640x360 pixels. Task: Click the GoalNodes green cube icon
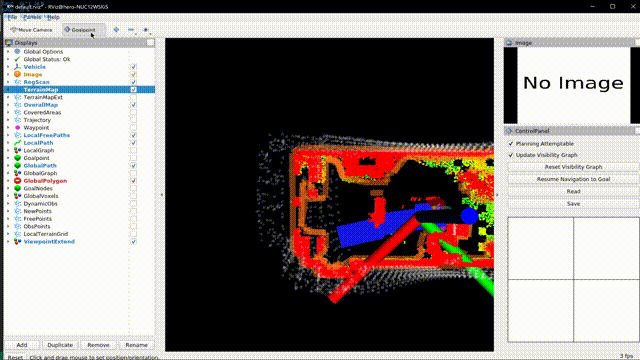click(17, 188)
